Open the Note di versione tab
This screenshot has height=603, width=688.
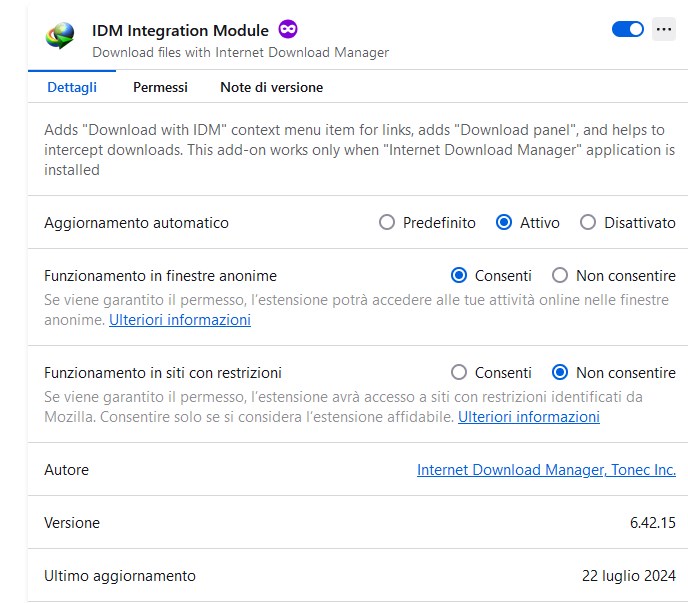[271, 87]
